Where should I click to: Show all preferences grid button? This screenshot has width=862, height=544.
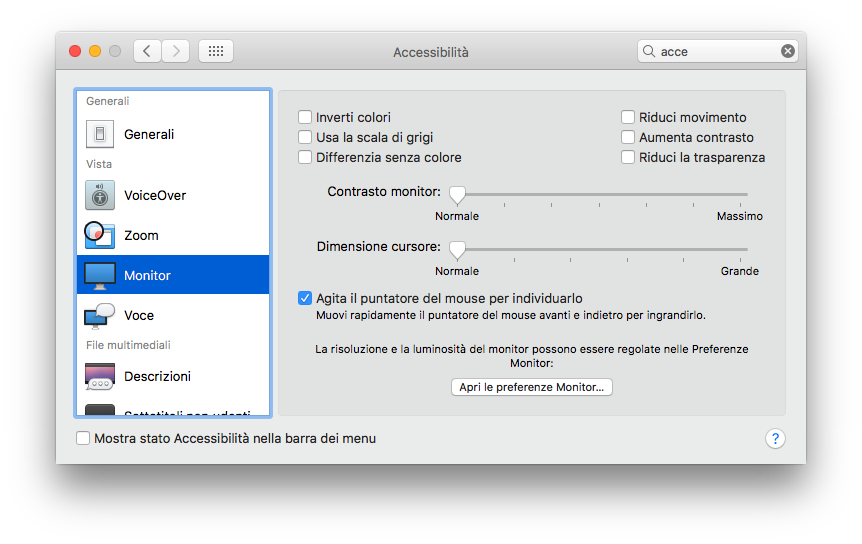(x=216, y=51)
